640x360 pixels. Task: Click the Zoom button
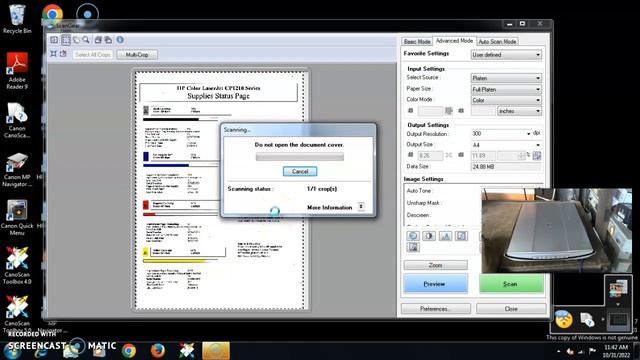[x=436, y=265]
